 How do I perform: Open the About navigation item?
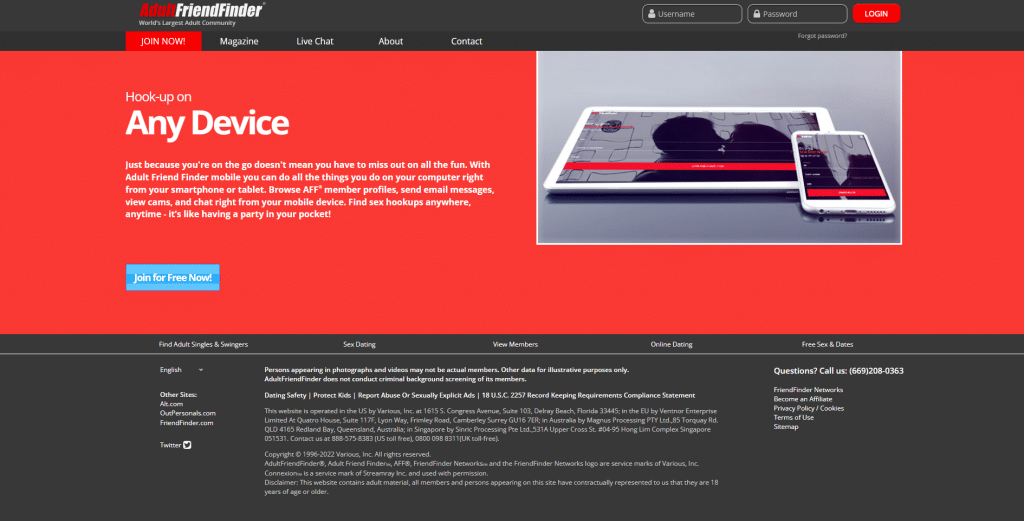click(391, 41)
